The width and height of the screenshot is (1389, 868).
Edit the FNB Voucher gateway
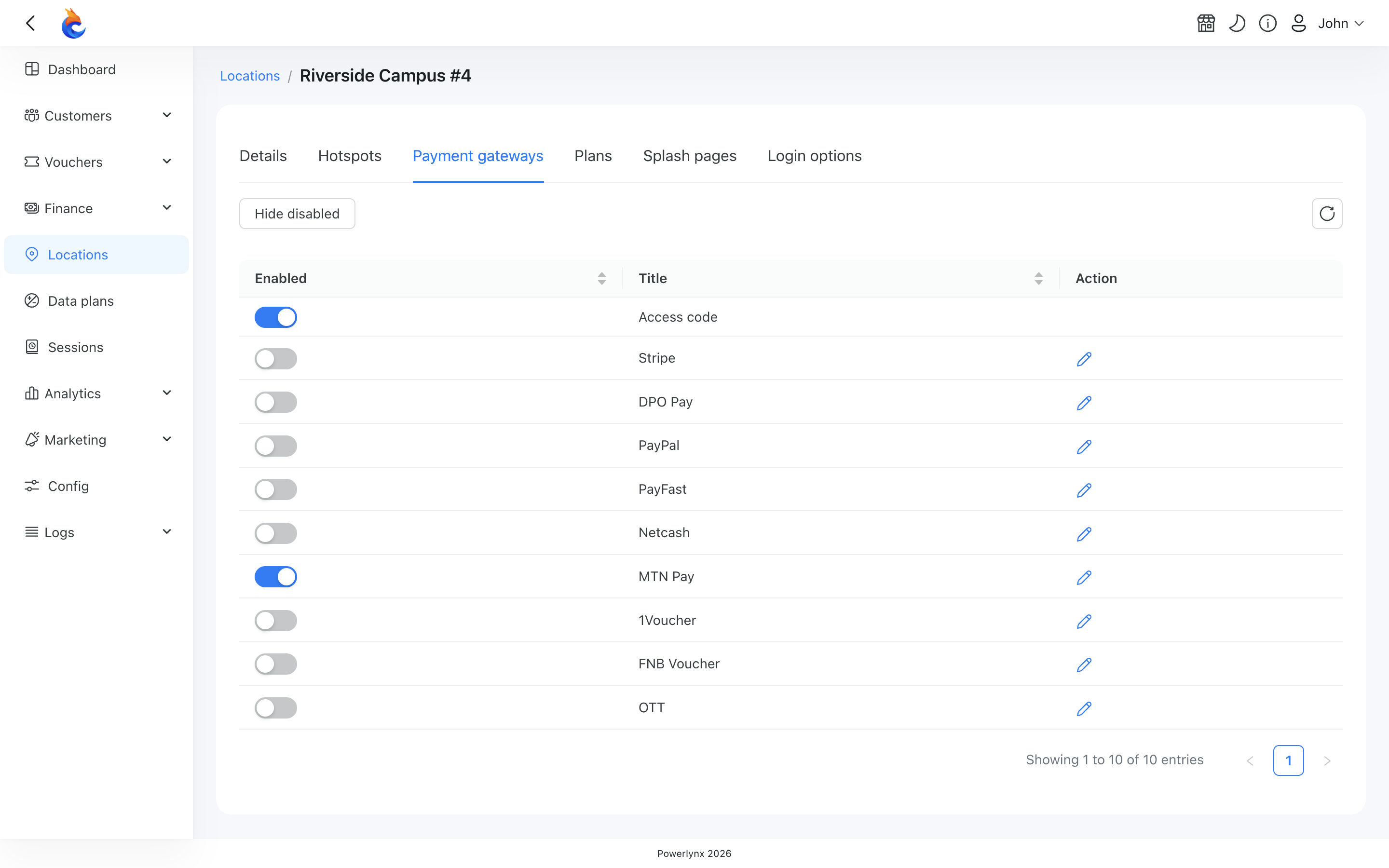coord(1084,664)
